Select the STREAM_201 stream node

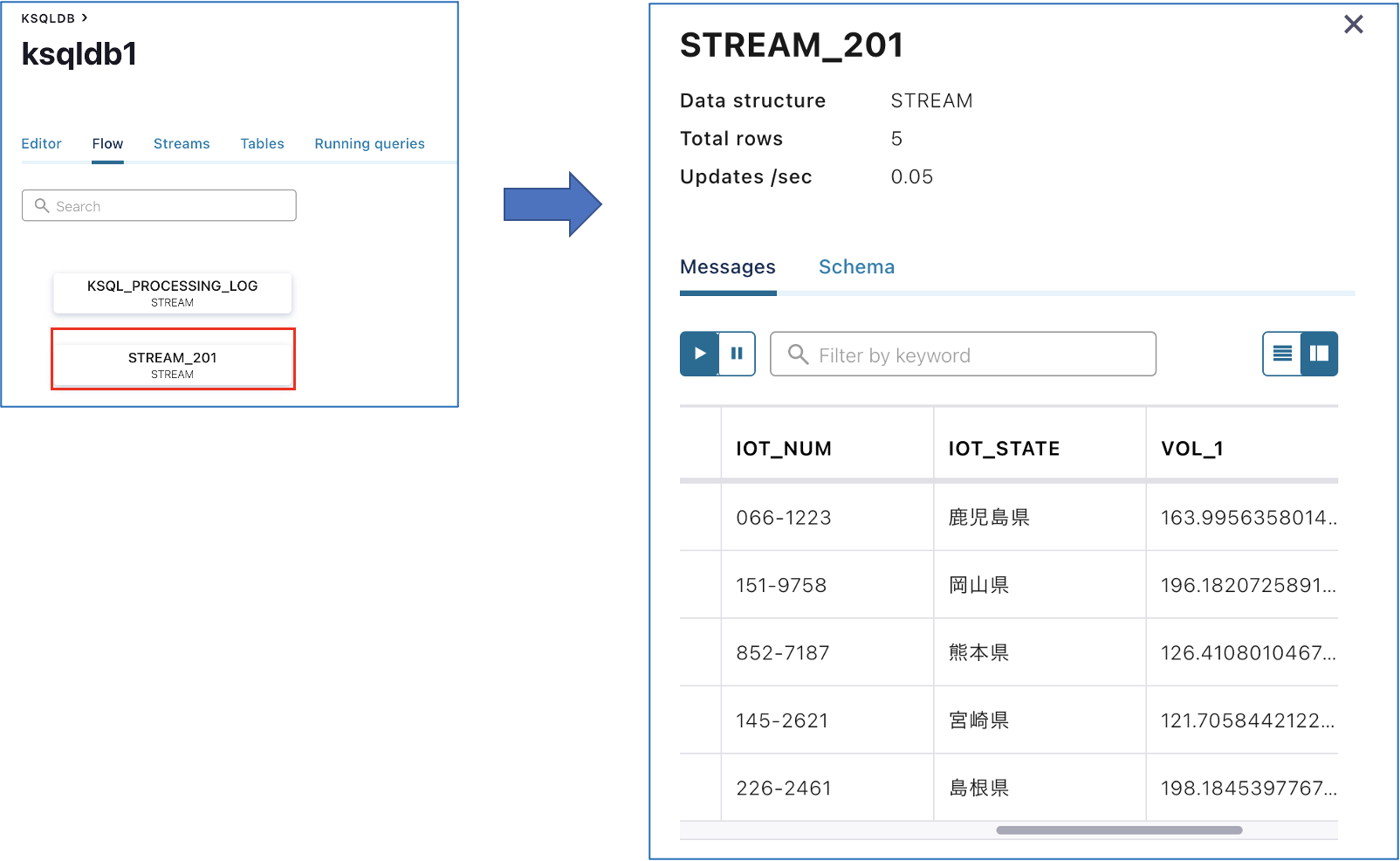point(172,365)
